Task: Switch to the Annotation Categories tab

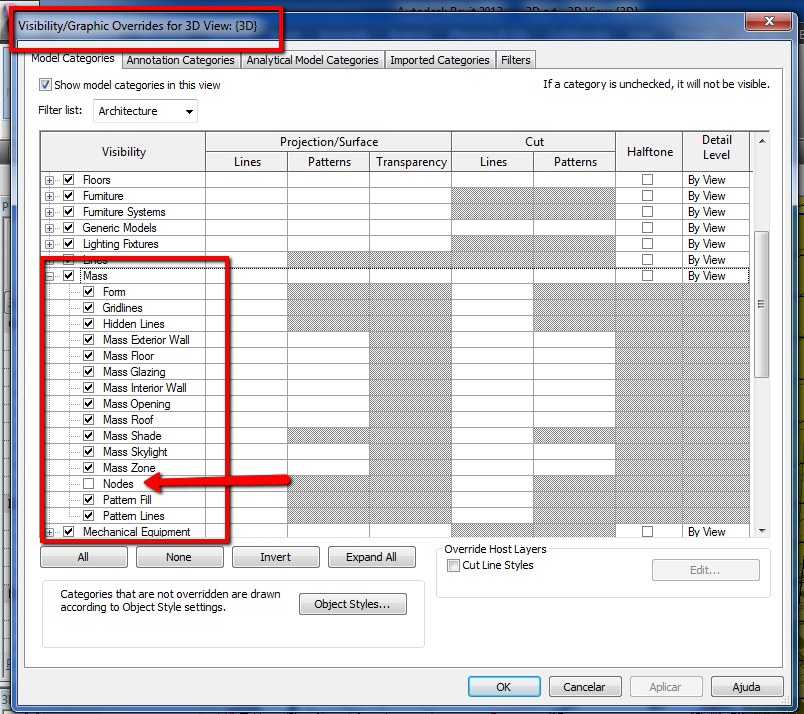Action: 180,60
